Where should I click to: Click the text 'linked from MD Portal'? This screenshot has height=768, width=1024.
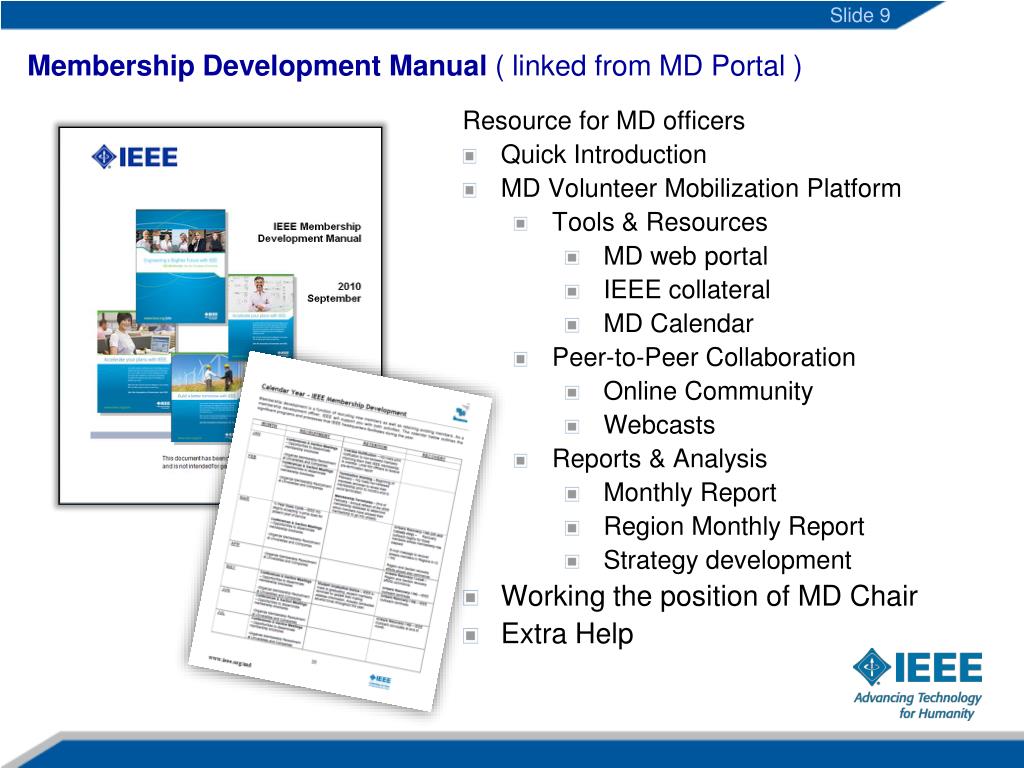(648, 66)
